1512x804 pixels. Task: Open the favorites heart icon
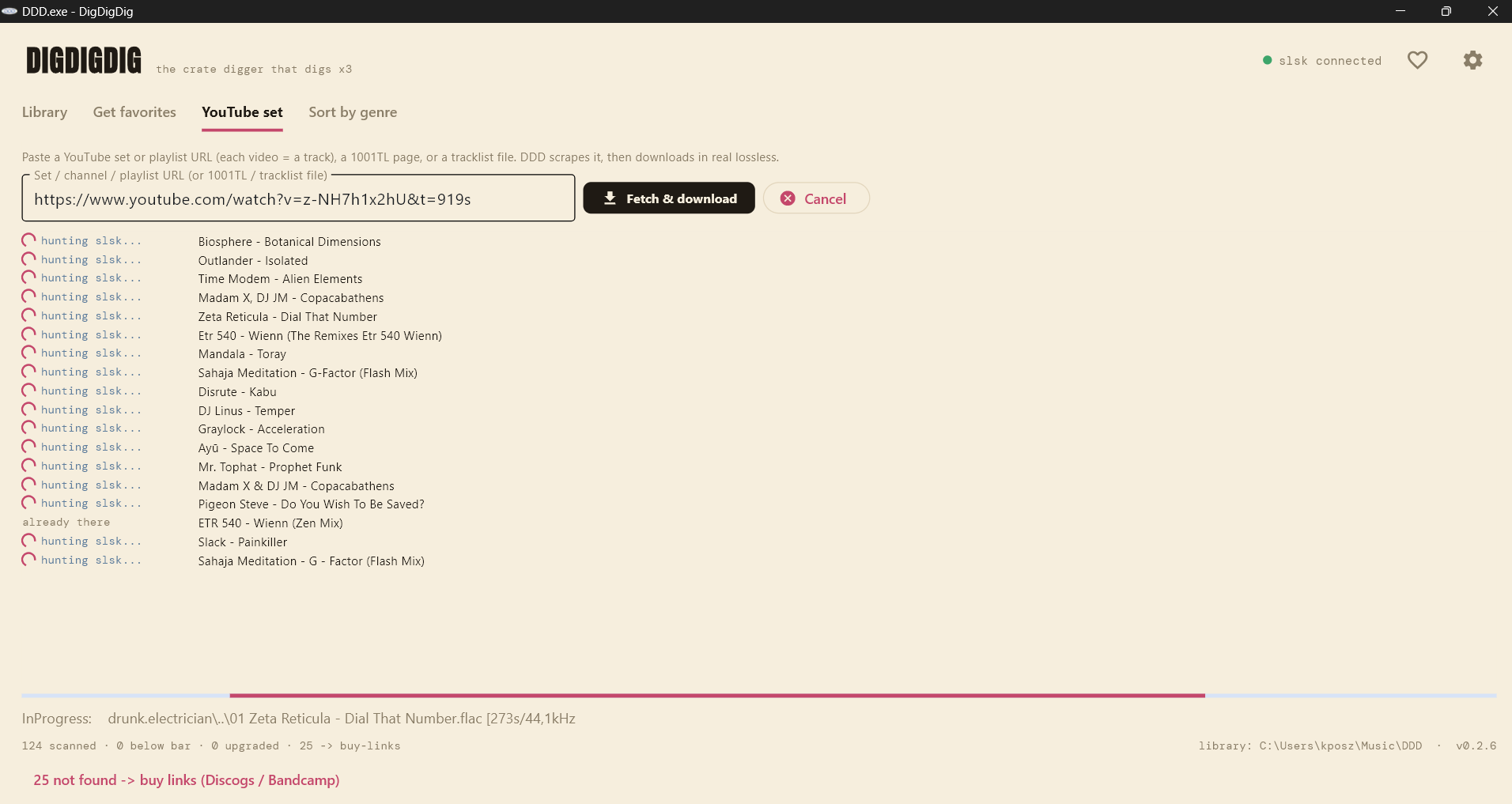[1417, 60]
